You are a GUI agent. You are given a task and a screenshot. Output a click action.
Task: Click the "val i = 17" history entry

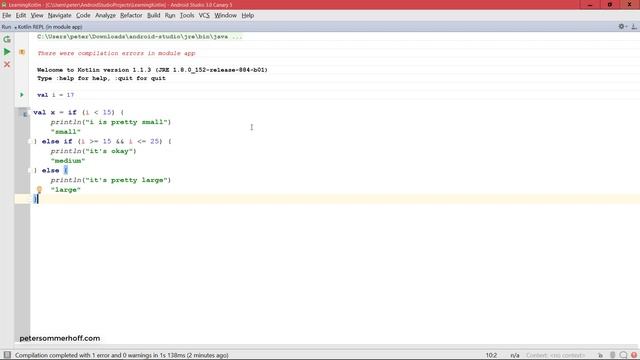tap(56, 95)
